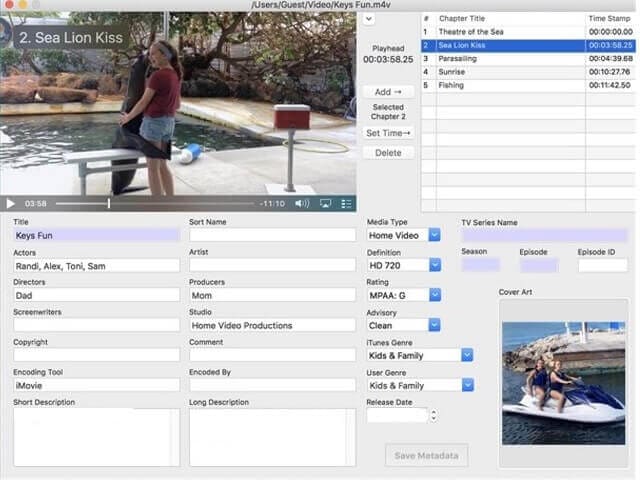The height and width of the screenshot is (482, 640).
Task: Click the Studio field
Action: tap(272, 325)
